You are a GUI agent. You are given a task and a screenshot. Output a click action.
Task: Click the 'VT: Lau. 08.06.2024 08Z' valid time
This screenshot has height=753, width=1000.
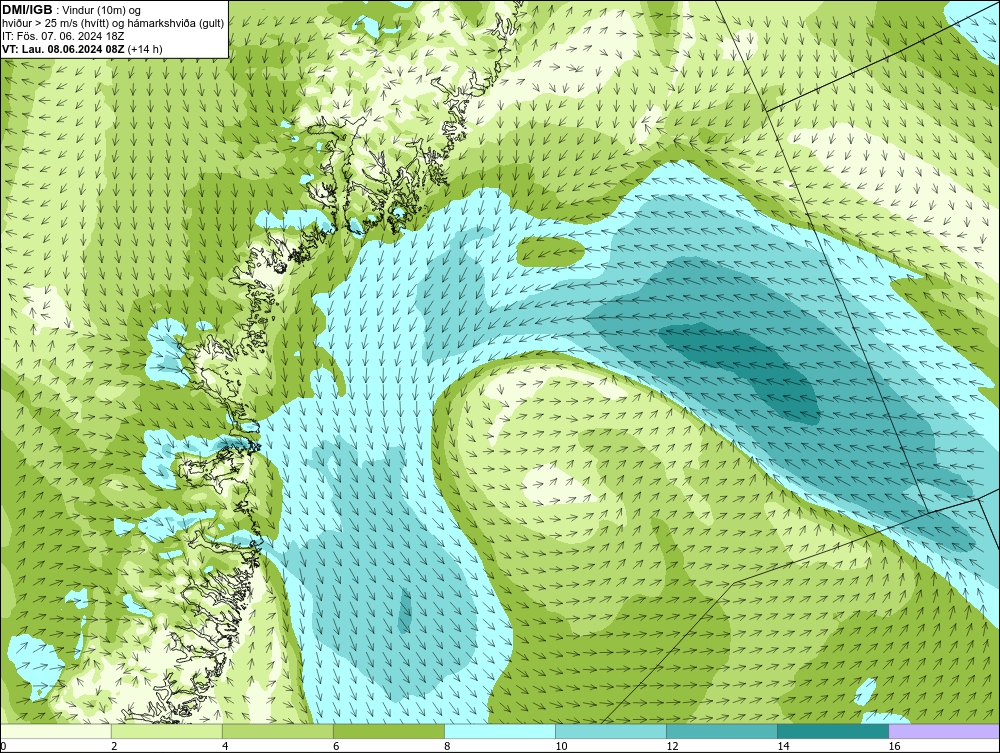pyautogui.click(x=64, y=49)
